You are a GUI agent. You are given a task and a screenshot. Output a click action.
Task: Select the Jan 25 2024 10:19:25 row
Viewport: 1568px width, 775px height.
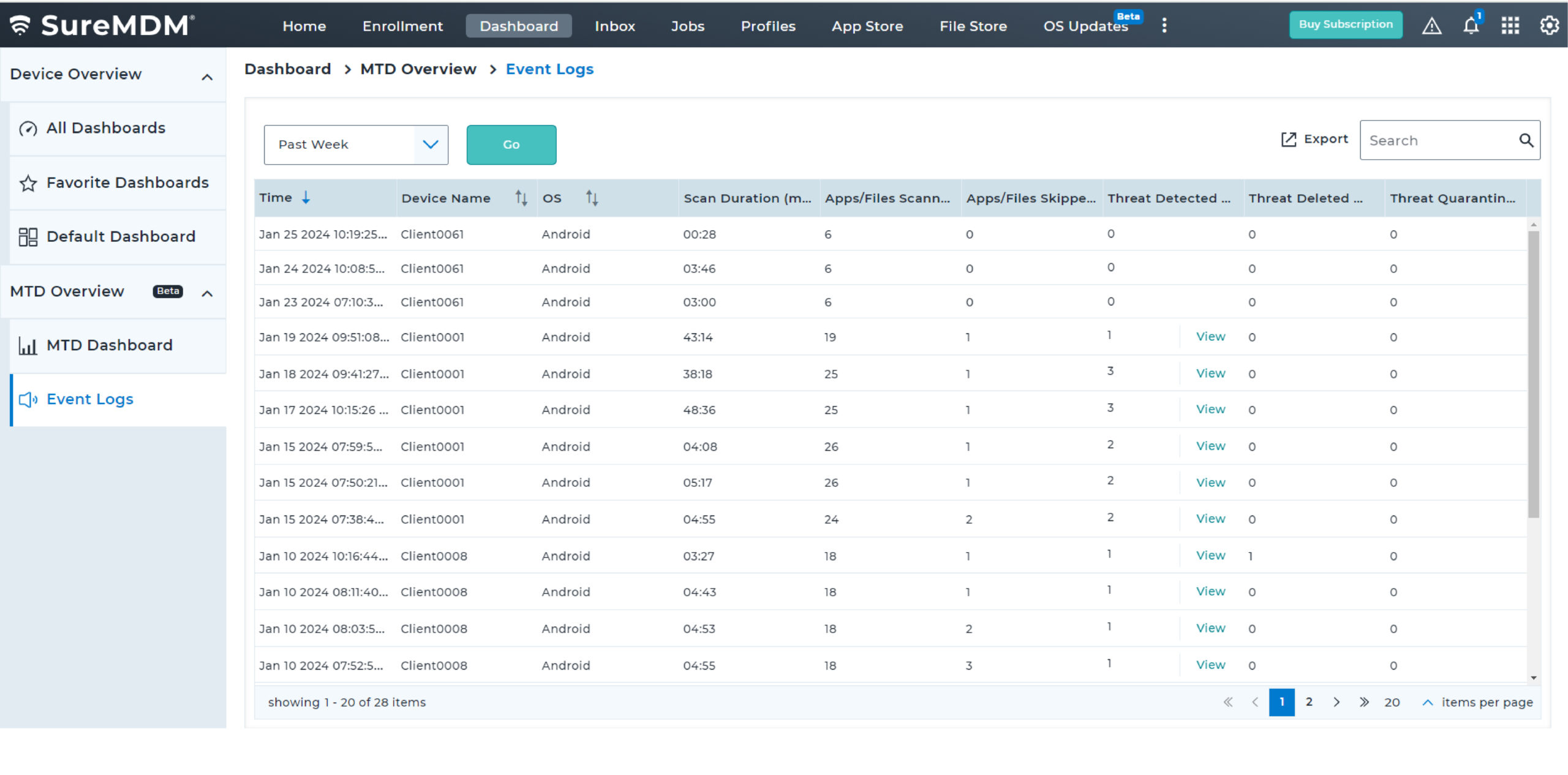(890, 234)
